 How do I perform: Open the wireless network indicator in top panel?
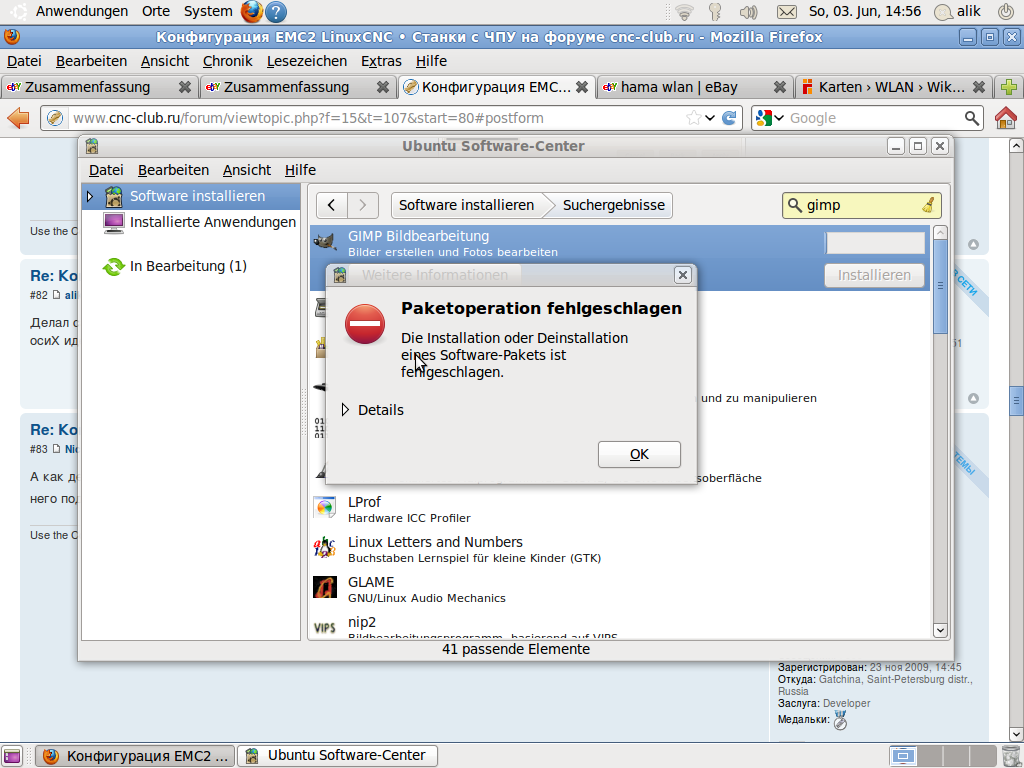684,11
